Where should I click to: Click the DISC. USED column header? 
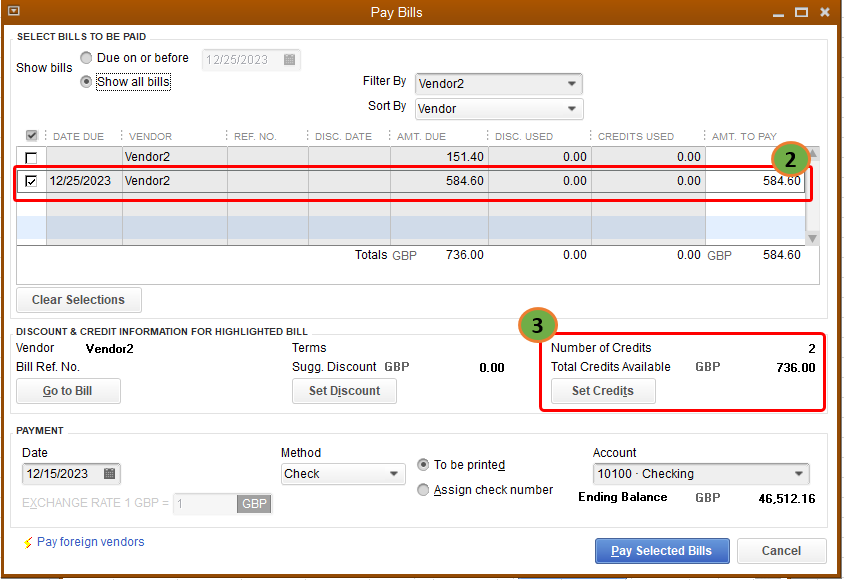524,137
